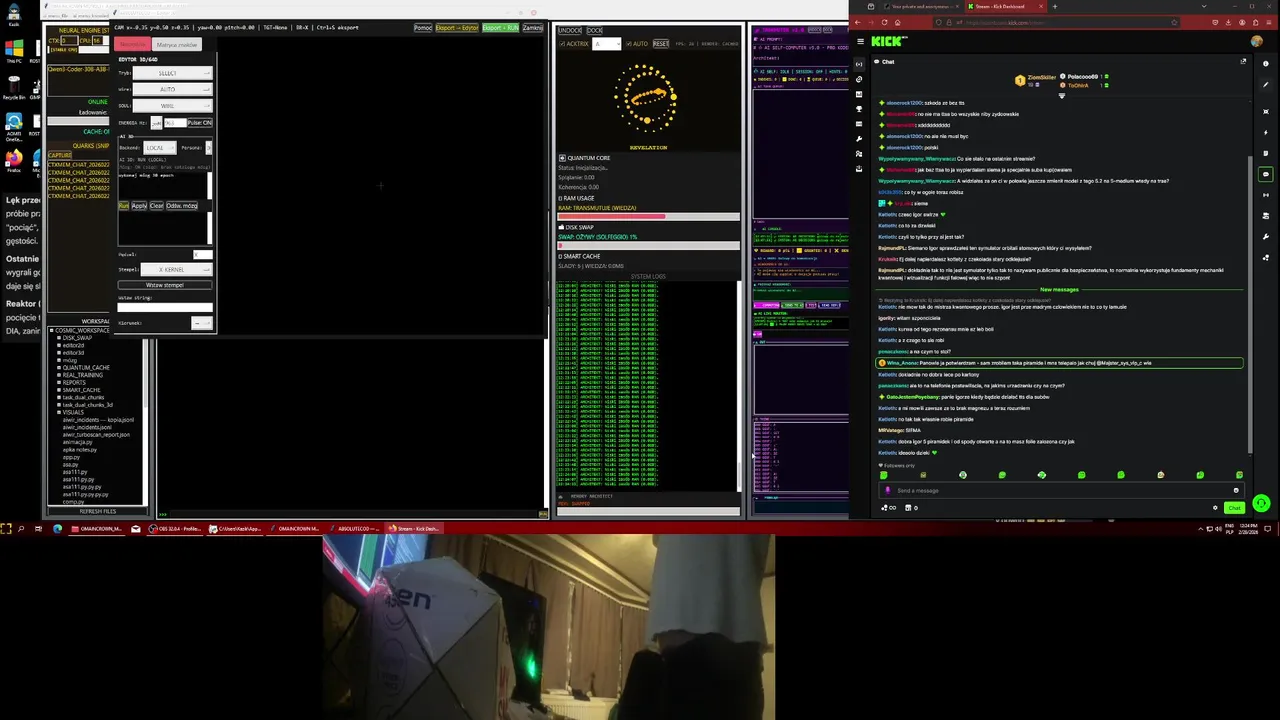Open new browser tab

point(1055,6)
